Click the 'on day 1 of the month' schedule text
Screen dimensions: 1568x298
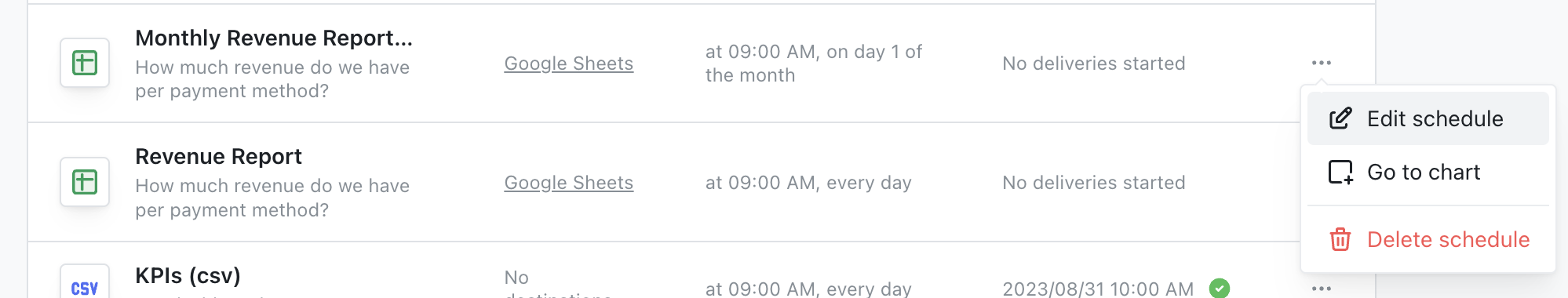coord(814,64)
